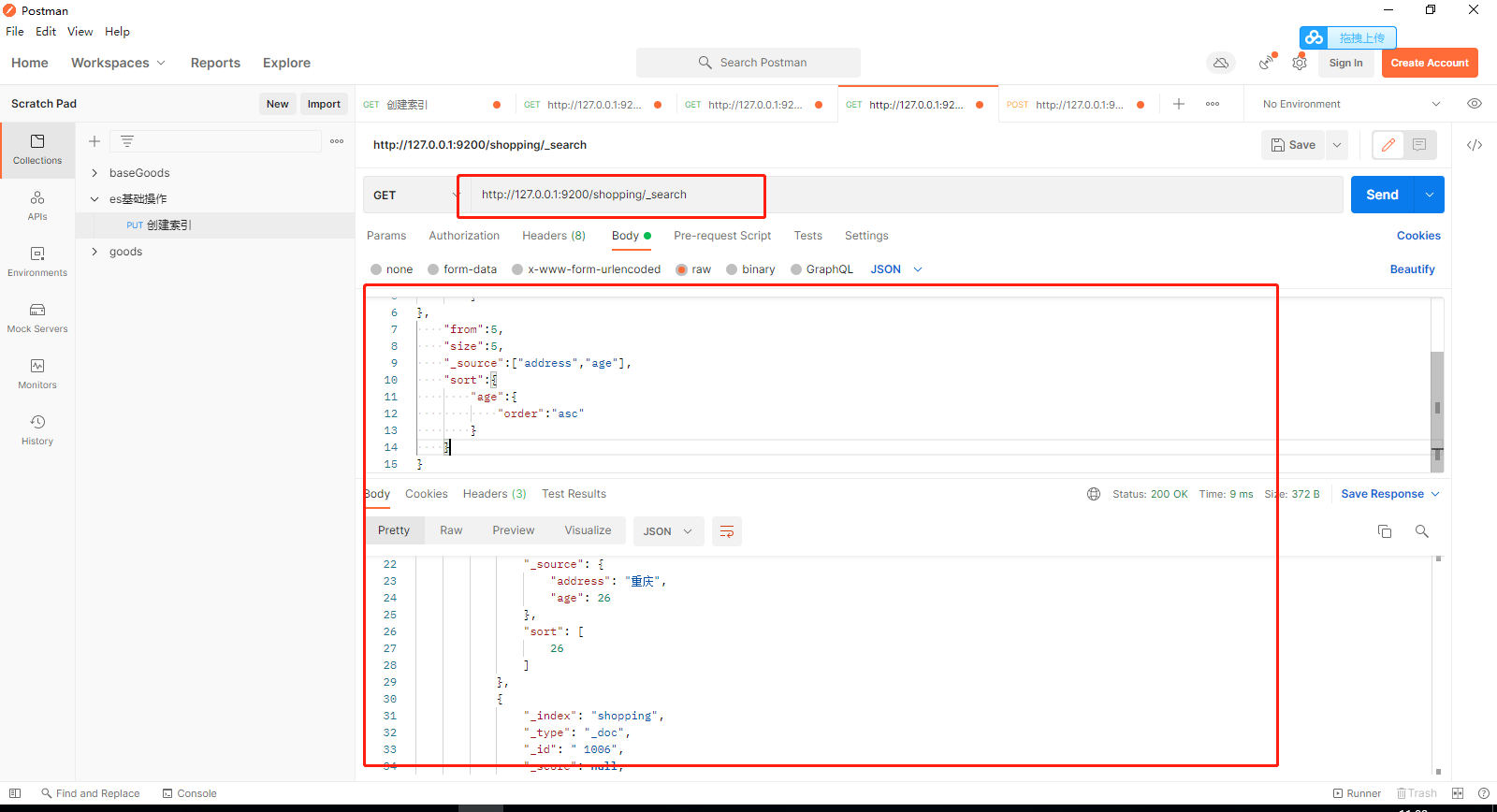
Task: Select the form-data body type radio
Action: (433, 269)
